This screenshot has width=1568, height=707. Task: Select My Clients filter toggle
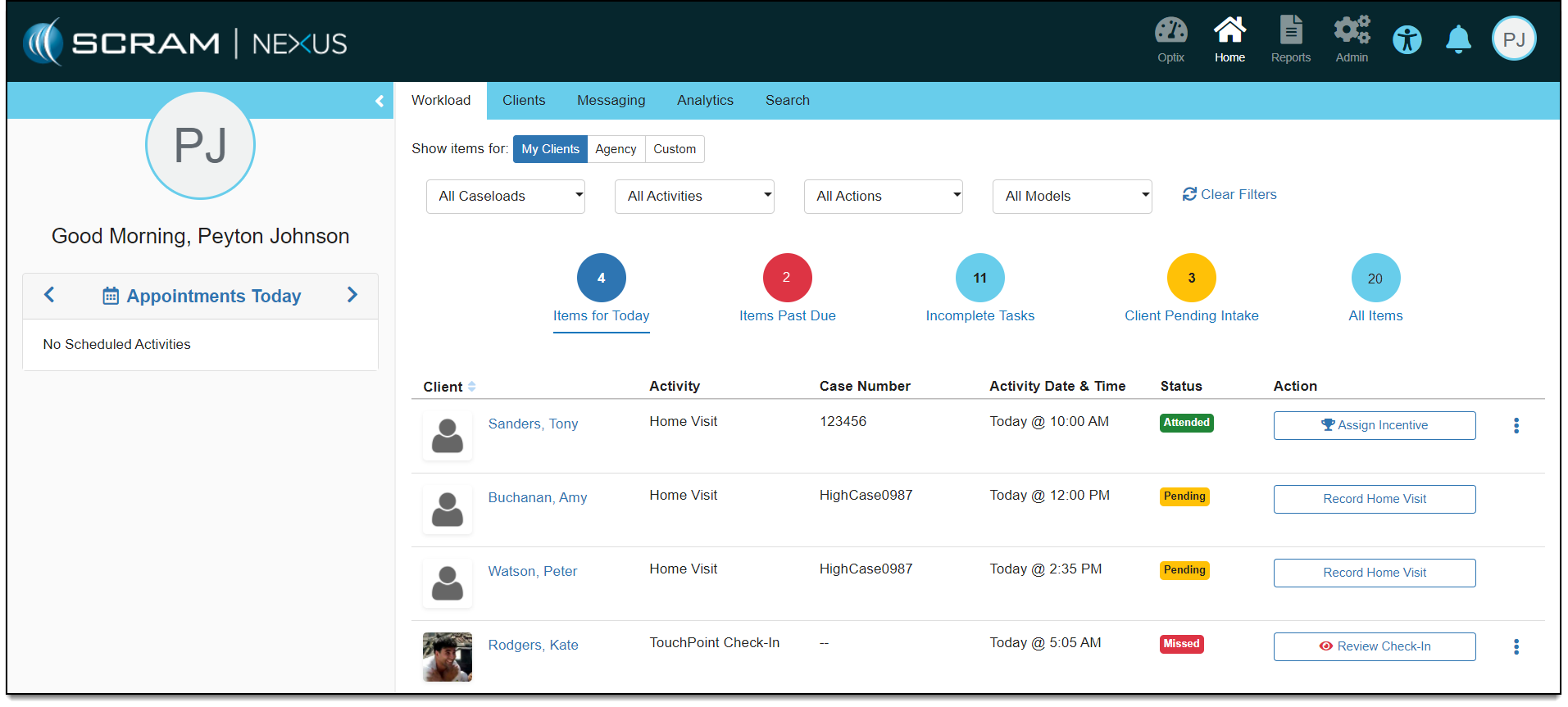coord(550,149)
